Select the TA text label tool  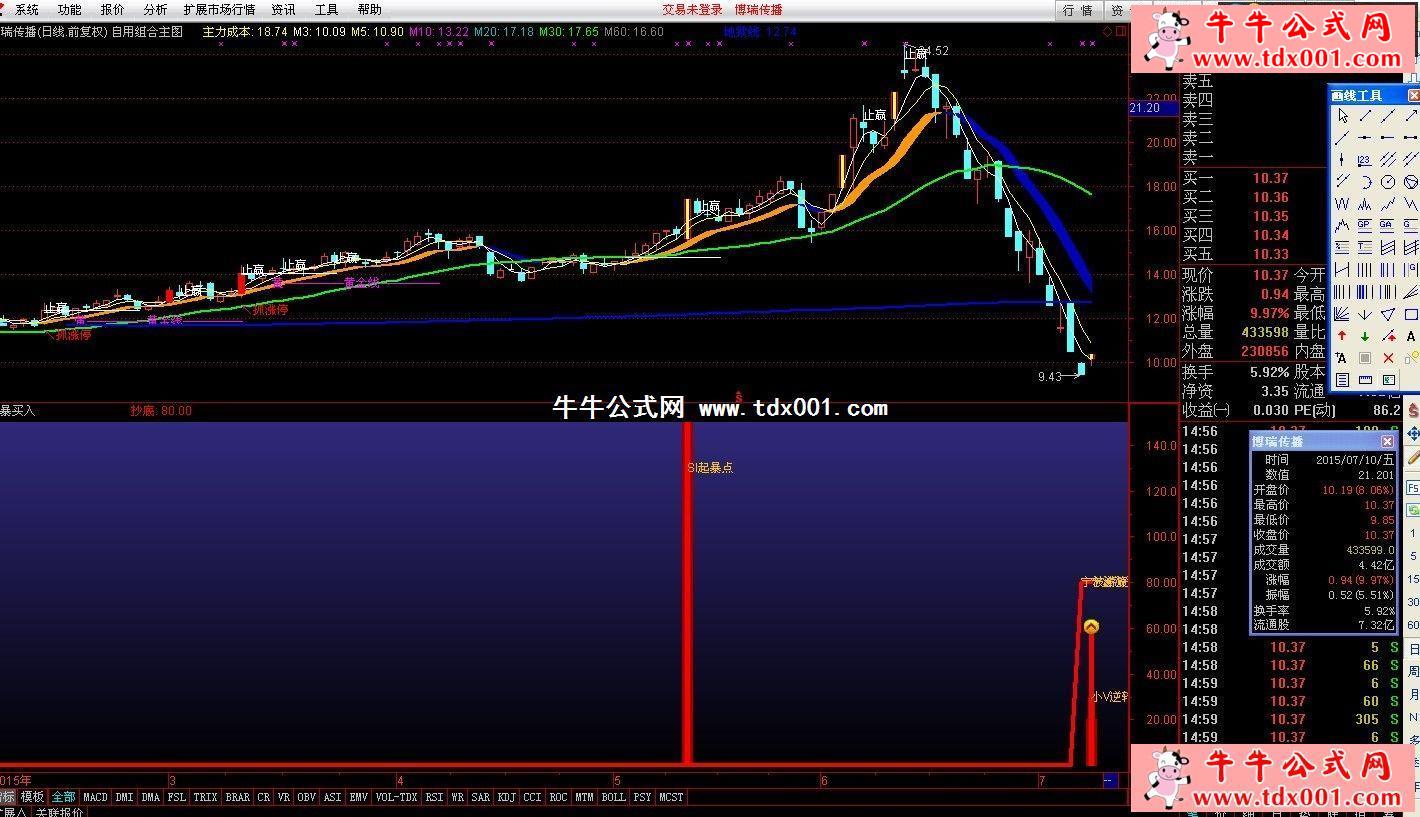pyautogui.click(x=1343, y=357)
